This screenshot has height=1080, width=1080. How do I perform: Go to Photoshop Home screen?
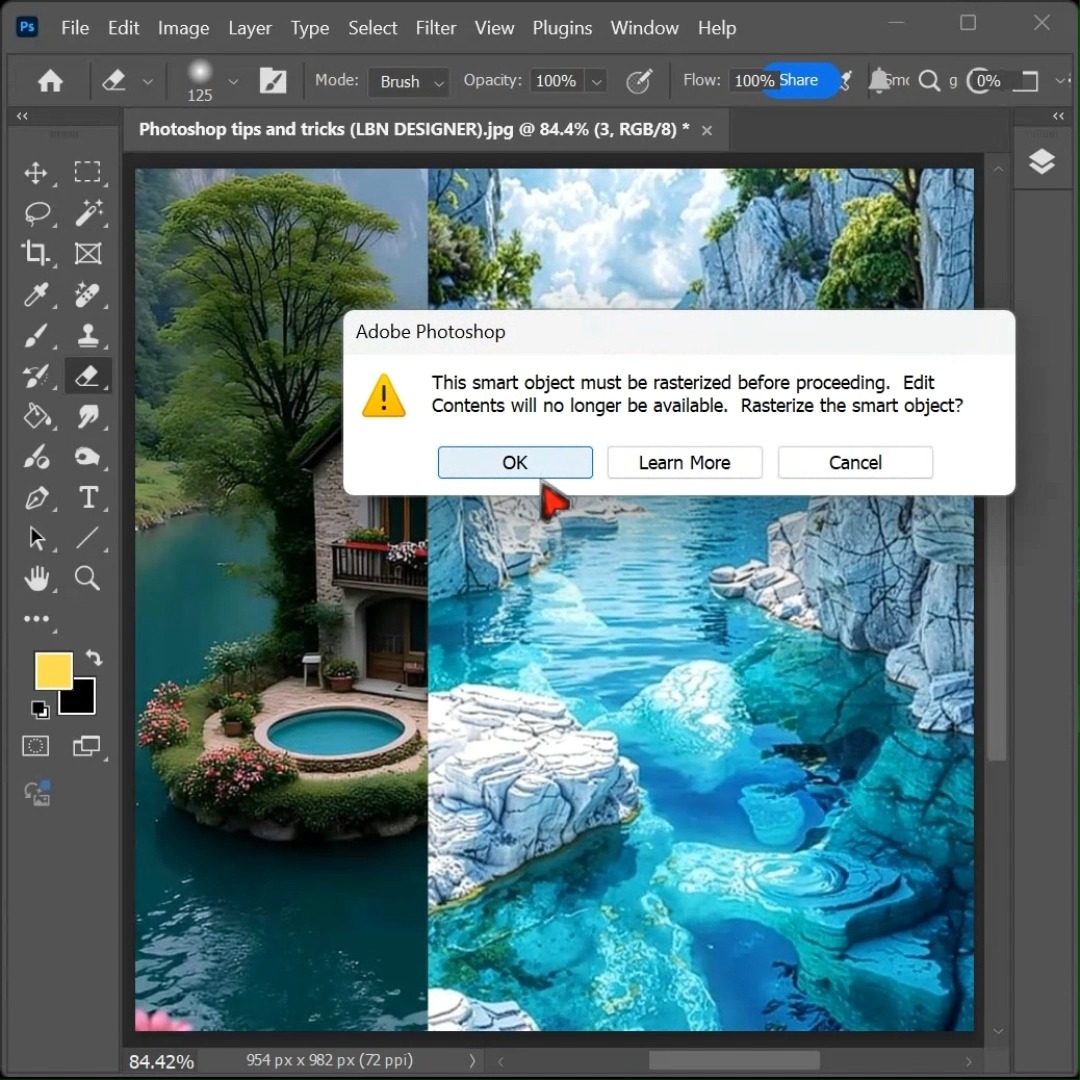(x=50, y=81)
